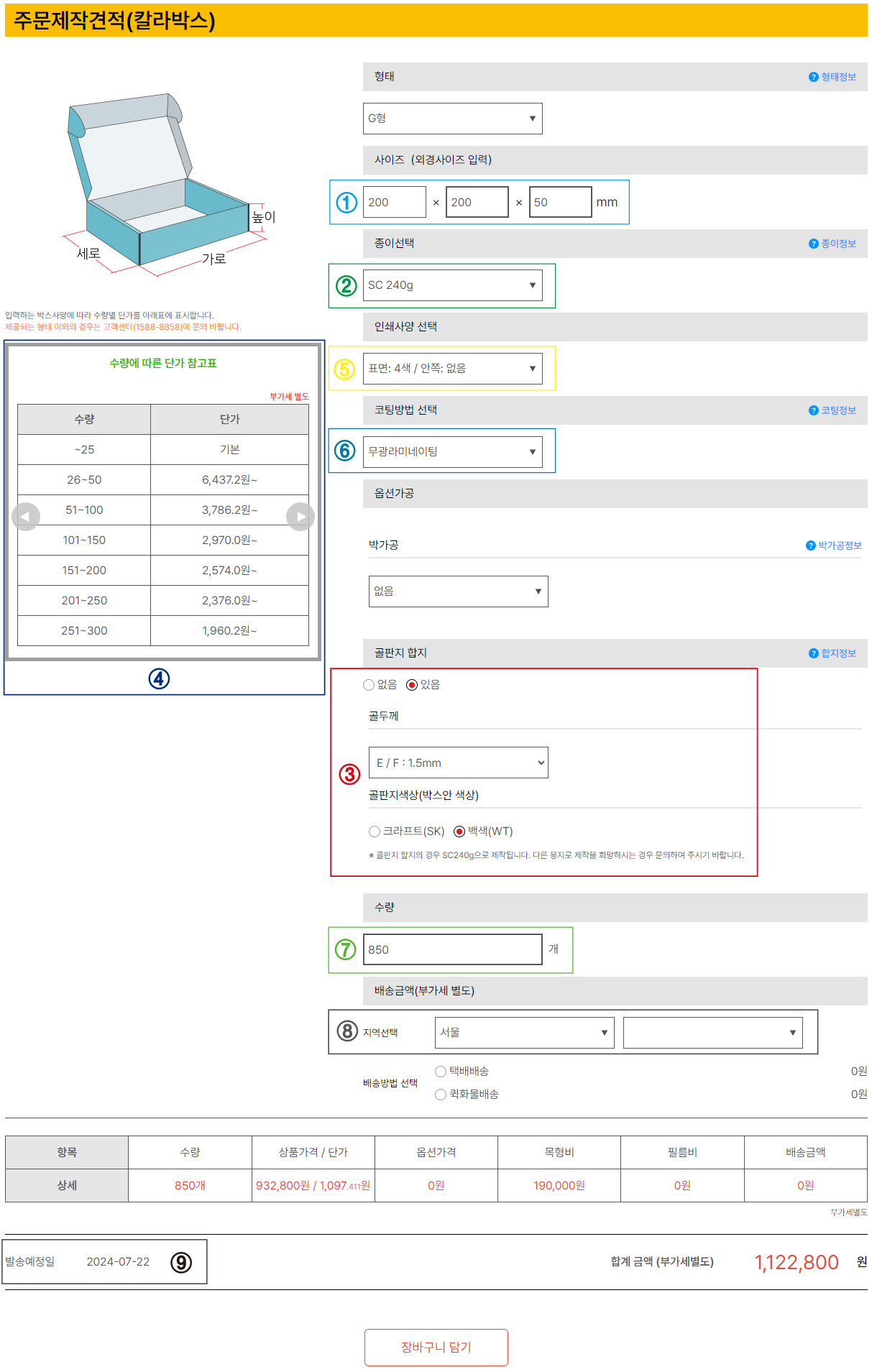Expand the 서울 region dropdown
This screenshot has height=1372, width=872.
click(x=525, y=1033)
